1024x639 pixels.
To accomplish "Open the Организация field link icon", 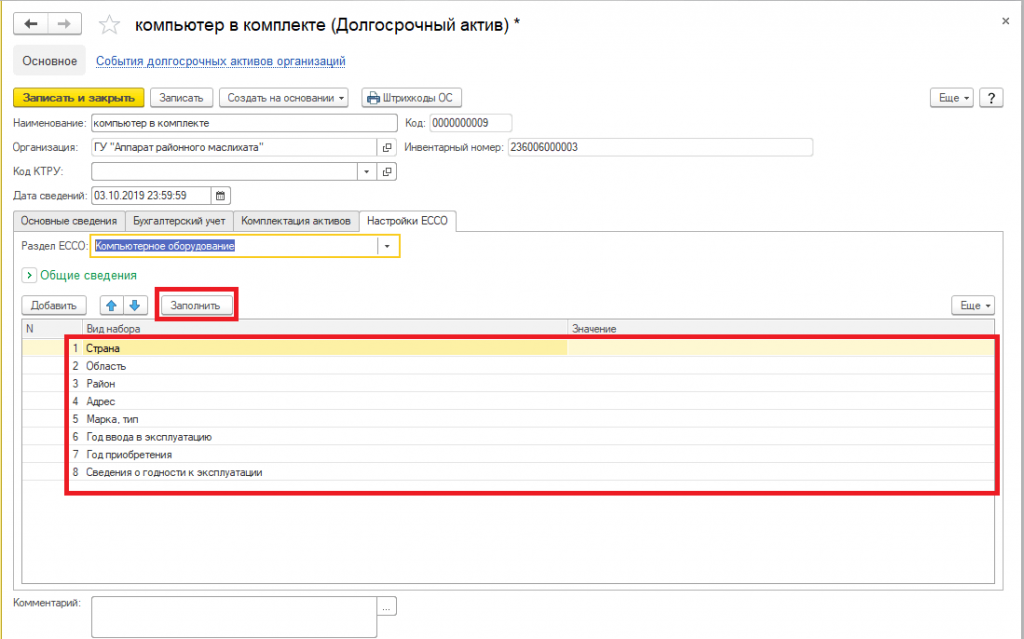I will click(387, 148).
